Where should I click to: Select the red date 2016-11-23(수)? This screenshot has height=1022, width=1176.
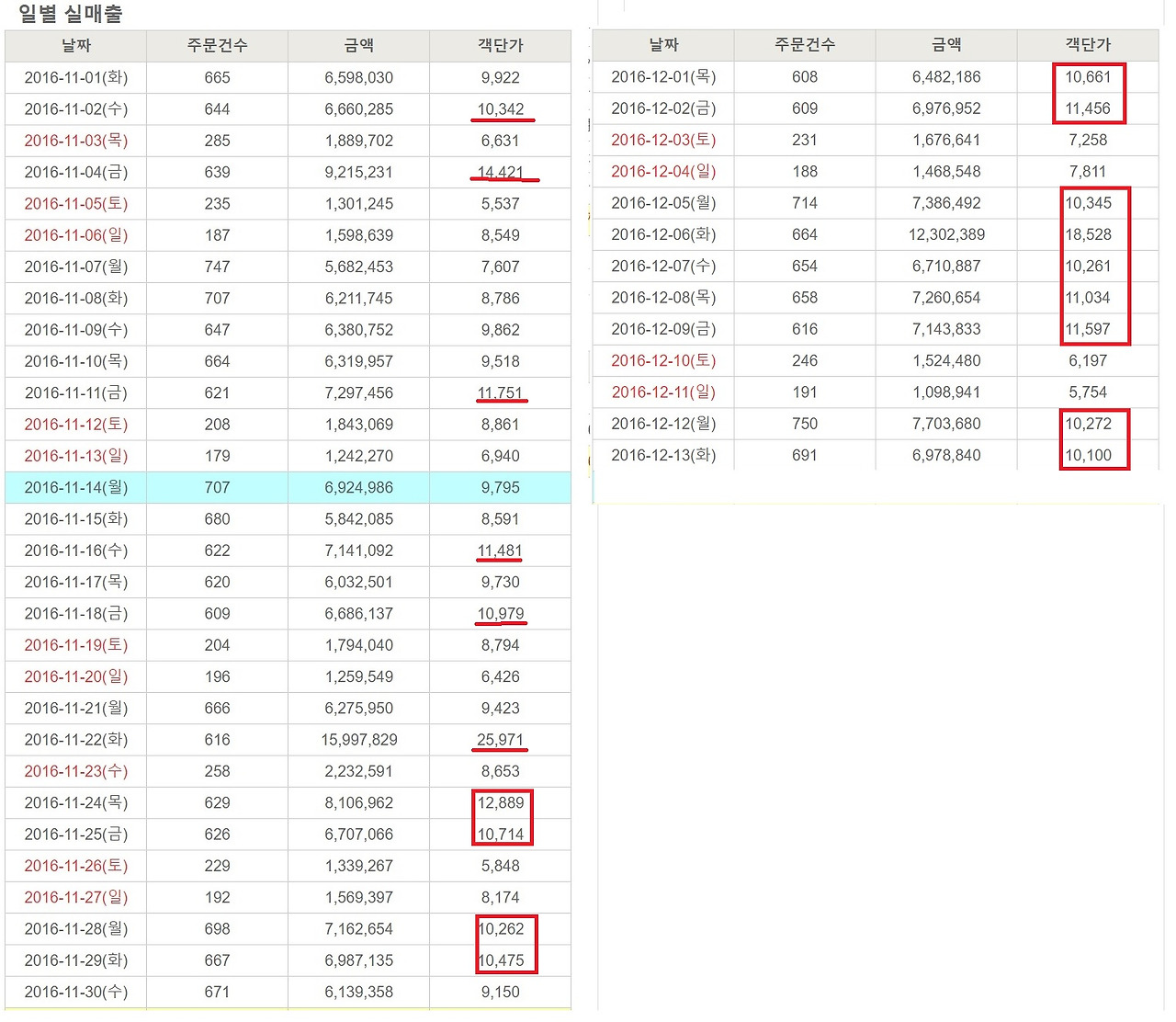76,771
